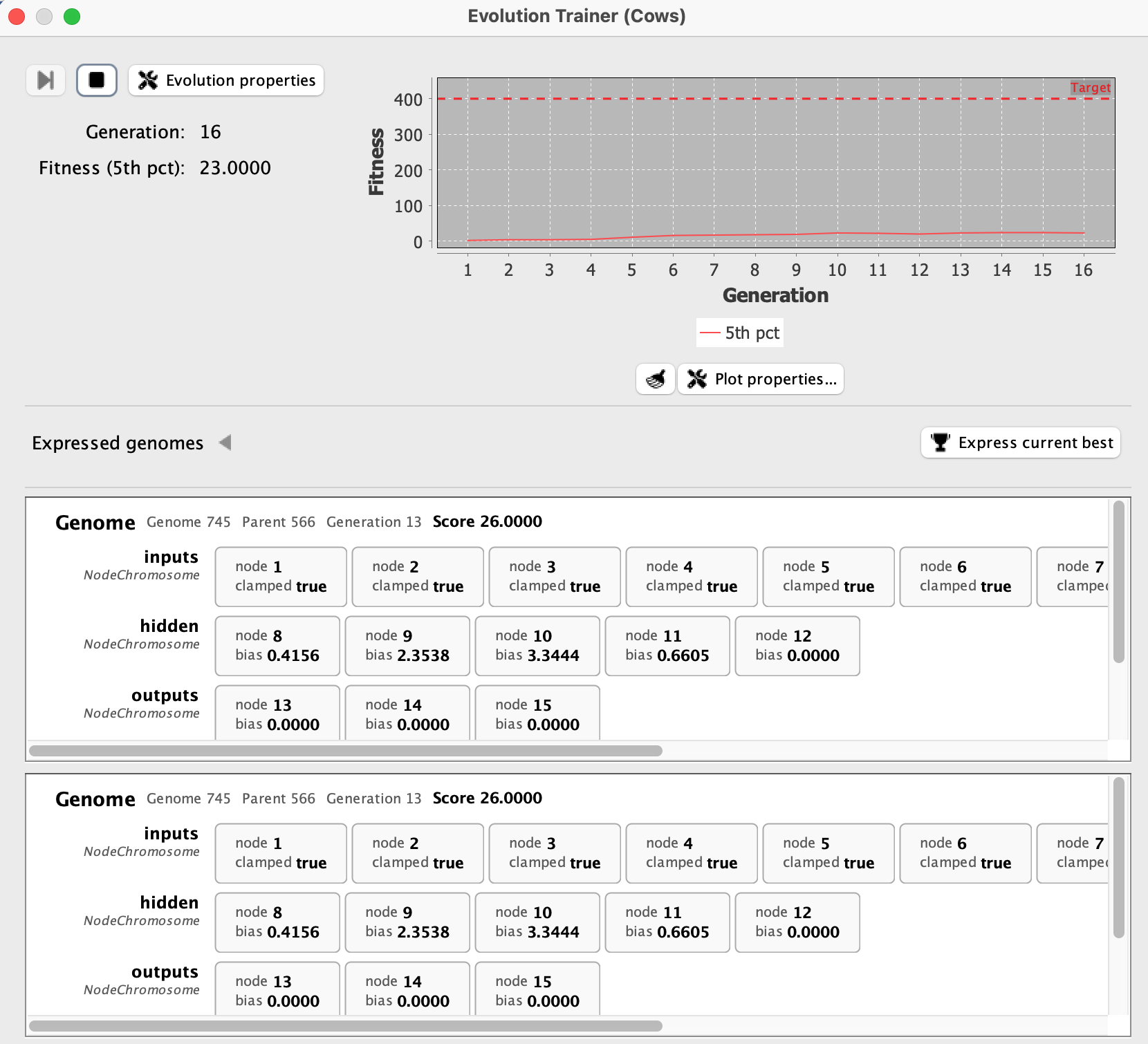1148x1044 pixels.
Task: Select input node 2 in second genome
Action: pos(418,853)
